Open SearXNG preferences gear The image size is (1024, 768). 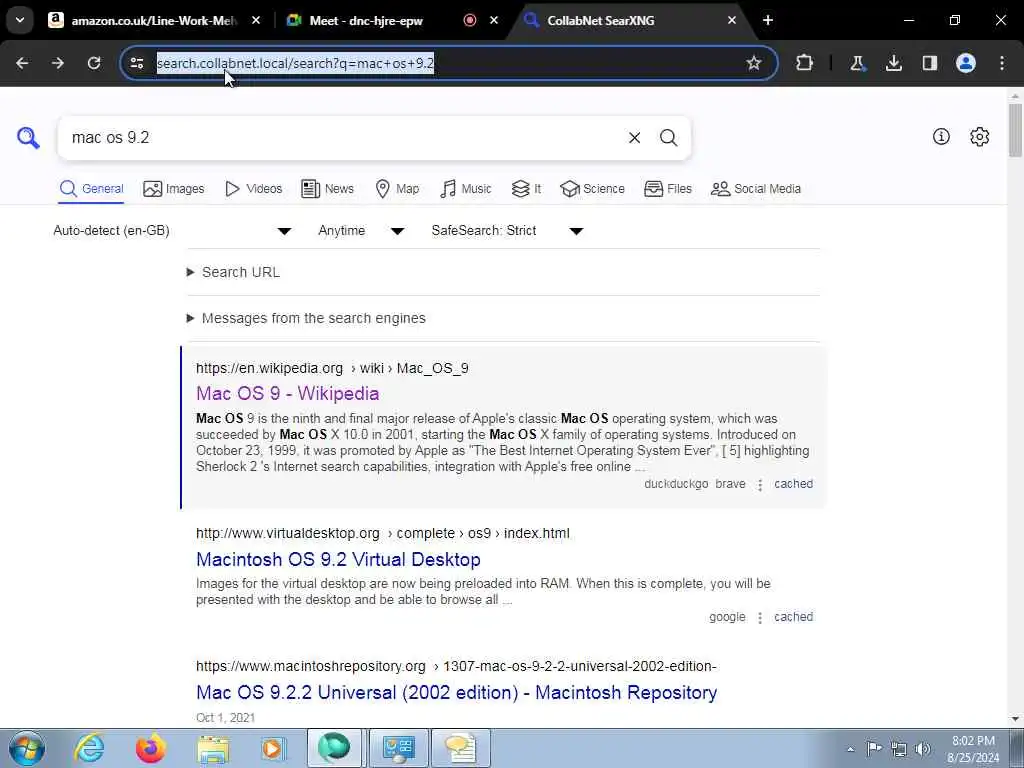click(x=980, y=136)
